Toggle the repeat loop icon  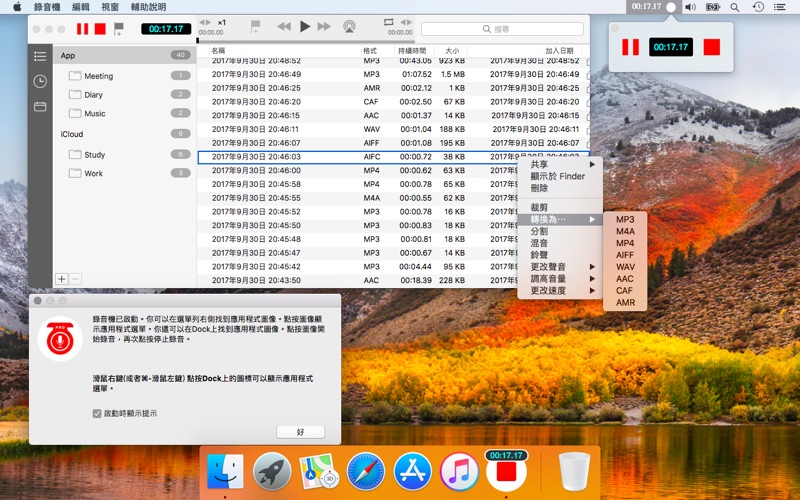pyautogui.click(x=389, y=22)
